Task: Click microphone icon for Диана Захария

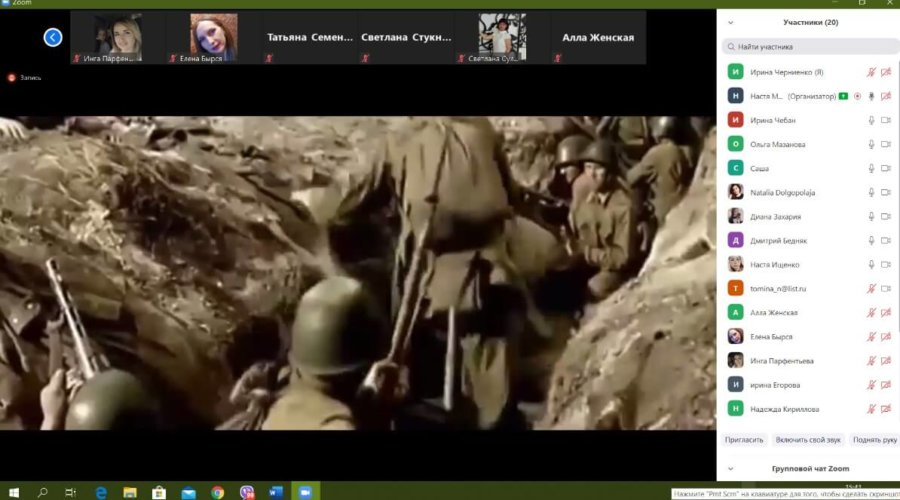Action: (871, 216)
